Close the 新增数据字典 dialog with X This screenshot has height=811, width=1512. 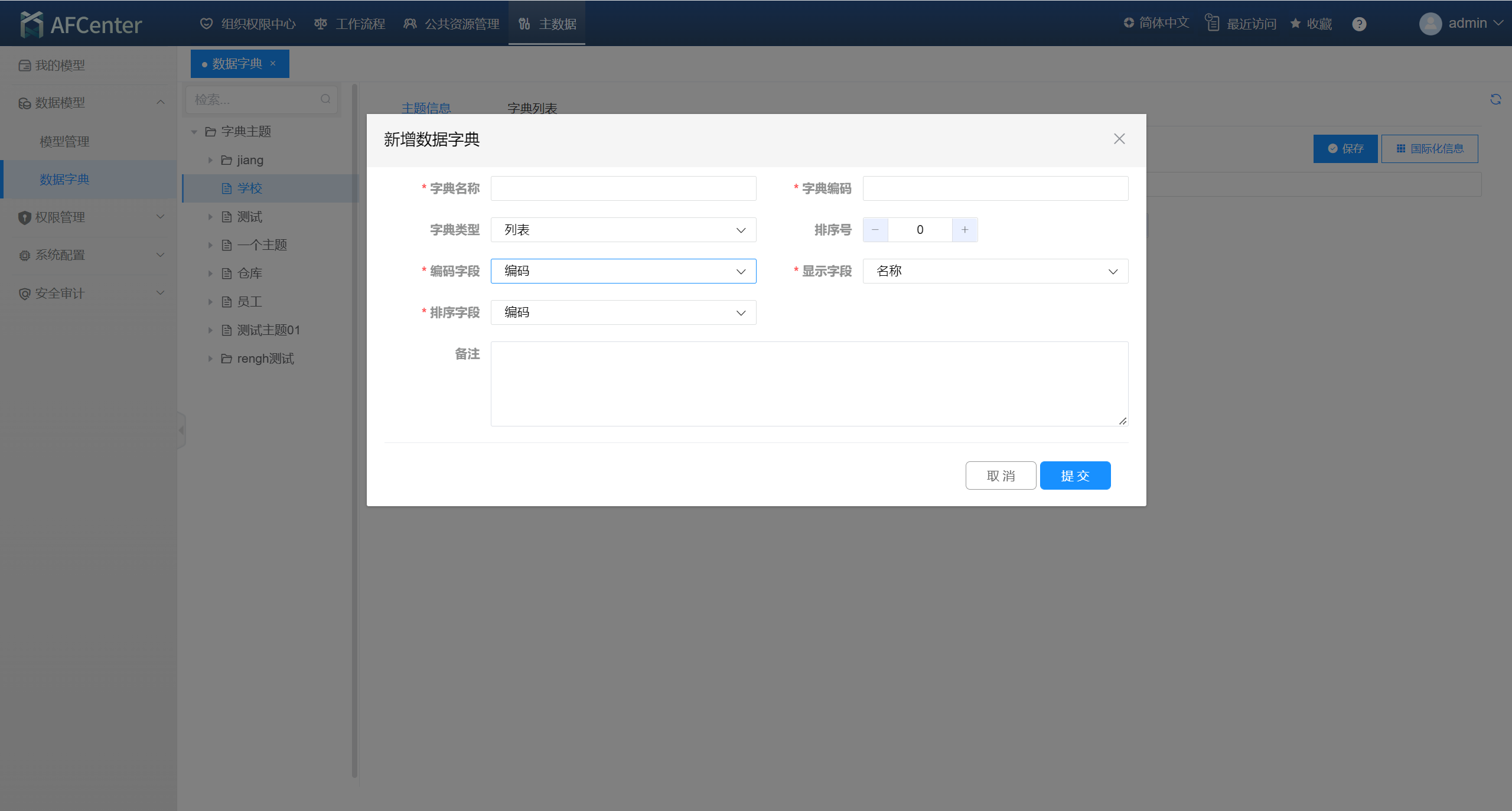tap(1119, 139)
